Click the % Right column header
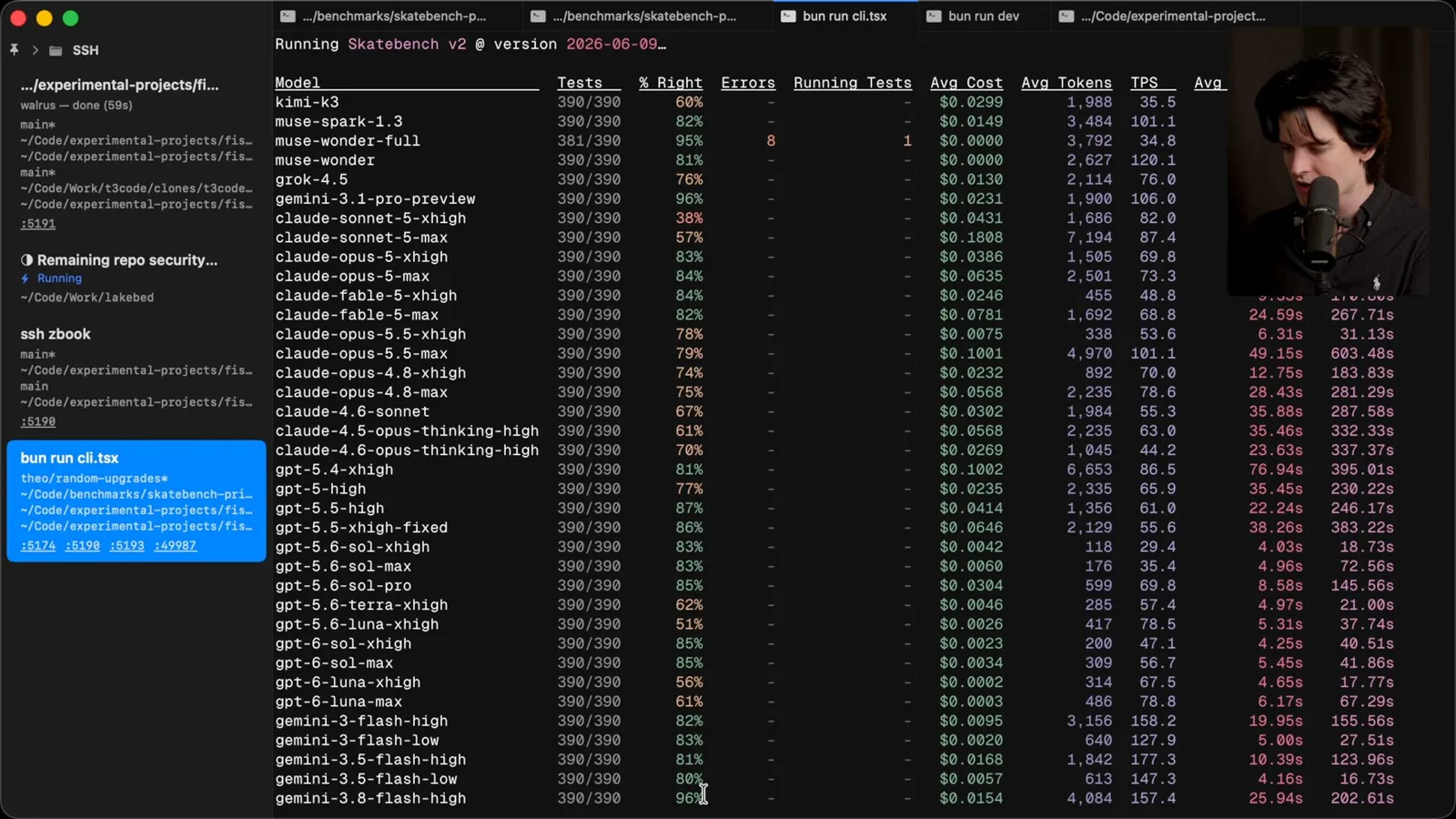Screen dimensions: 1456x819 coord(671,83)
